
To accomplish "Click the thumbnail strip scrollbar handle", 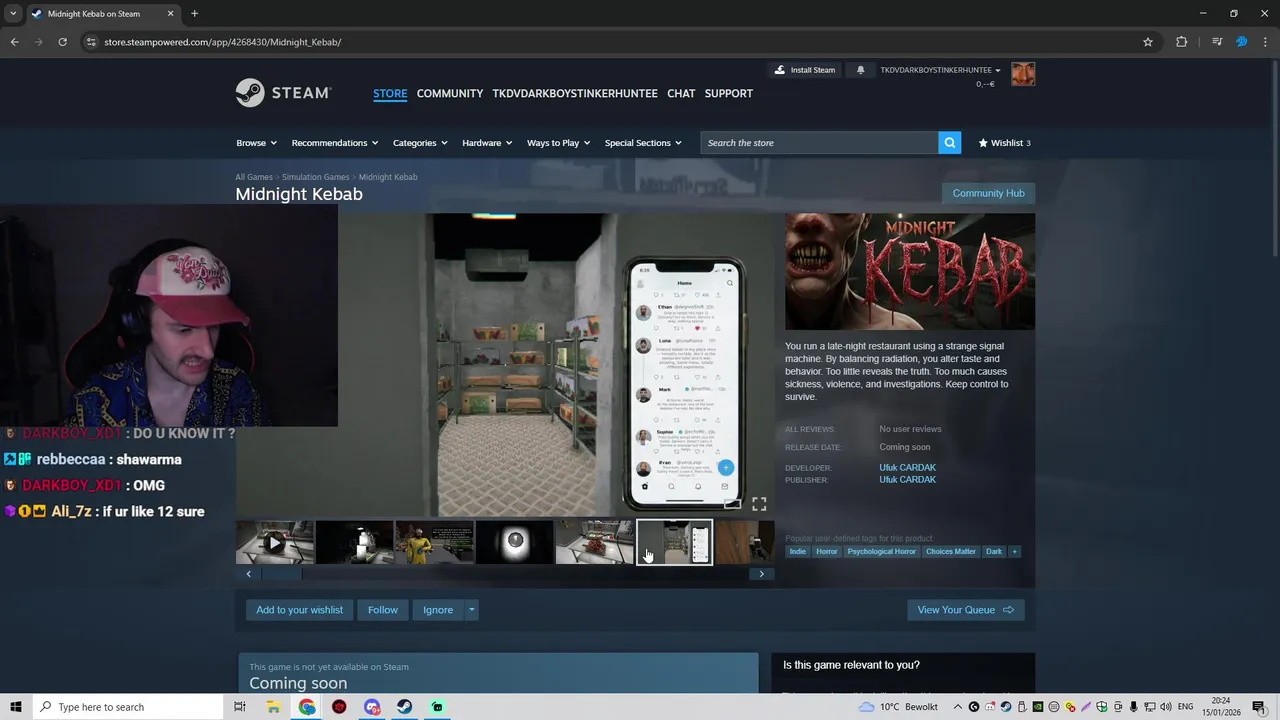I will (x=282, y=574).
